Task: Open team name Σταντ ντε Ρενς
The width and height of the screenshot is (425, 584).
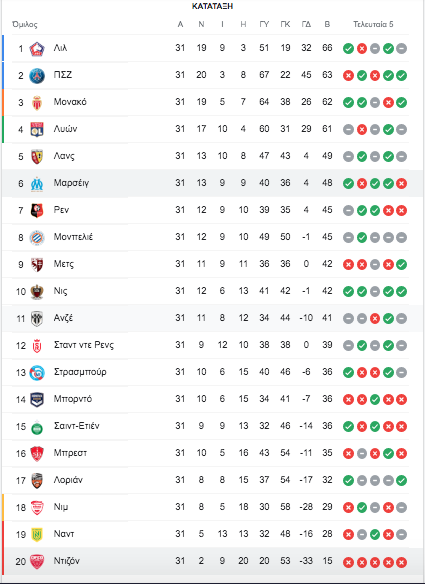Action: [84, 345]
